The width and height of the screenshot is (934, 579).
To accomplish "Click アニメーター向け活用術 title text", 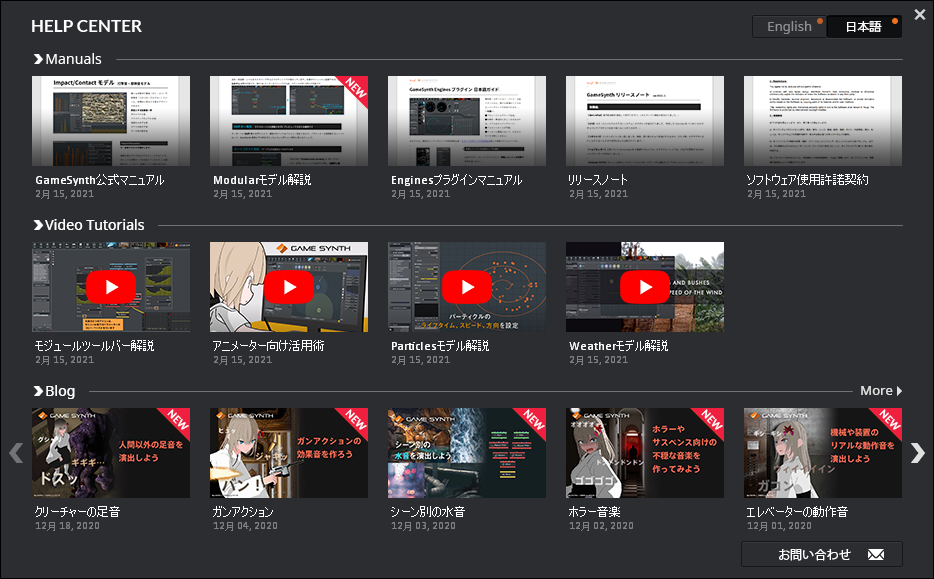I will coord(269,346).
